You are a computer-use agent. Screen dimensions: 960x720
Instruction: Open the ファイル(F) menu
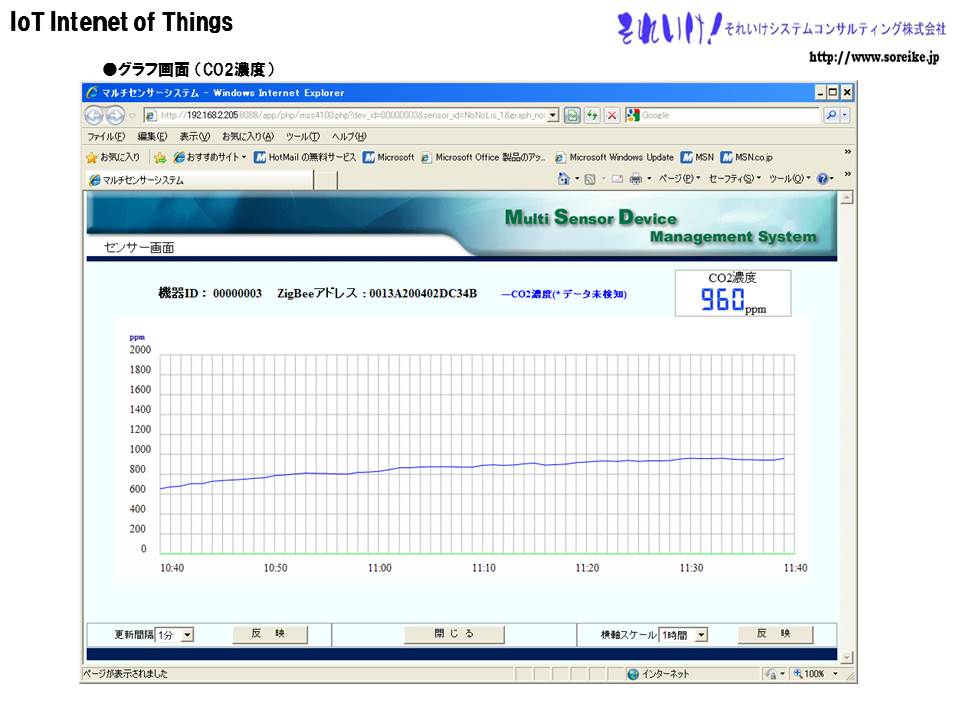[106, 137]
